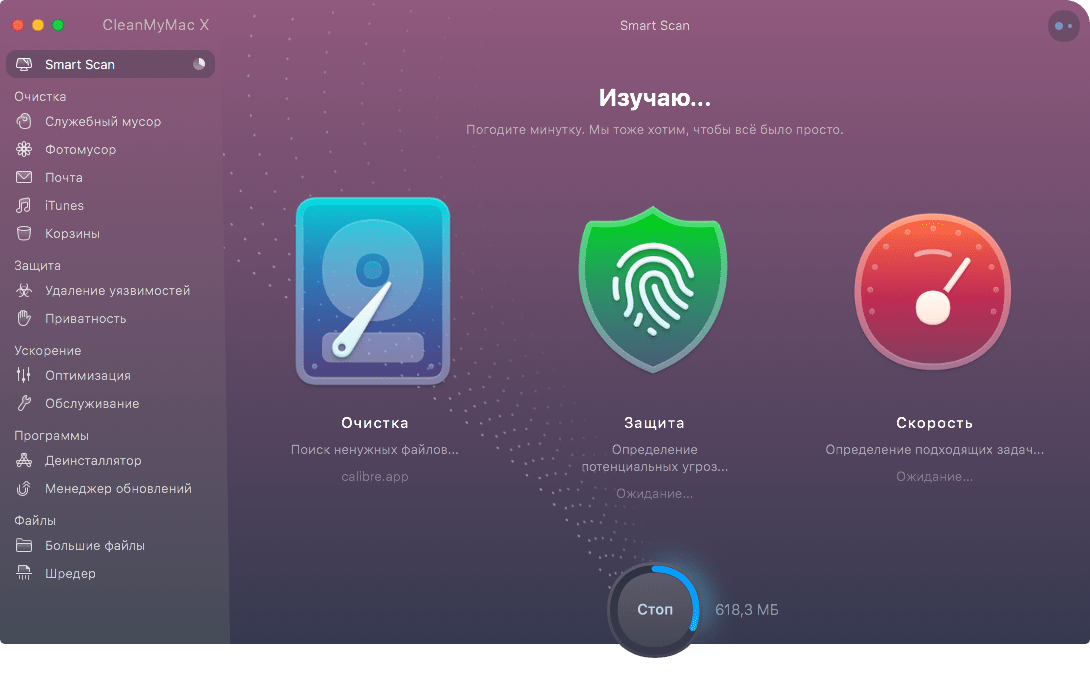Click the Защита sidebar section header

pos(38,265)
